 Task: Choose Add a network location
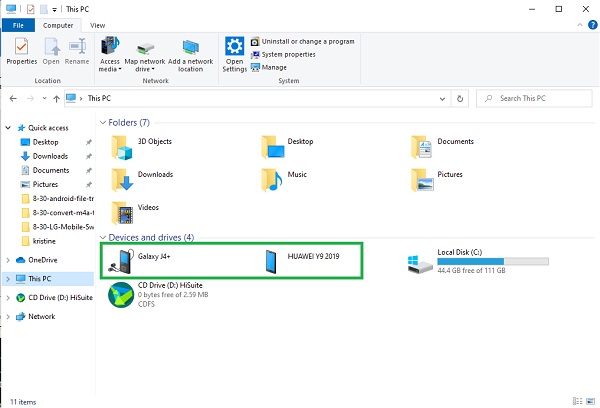[x=190, y=56]
